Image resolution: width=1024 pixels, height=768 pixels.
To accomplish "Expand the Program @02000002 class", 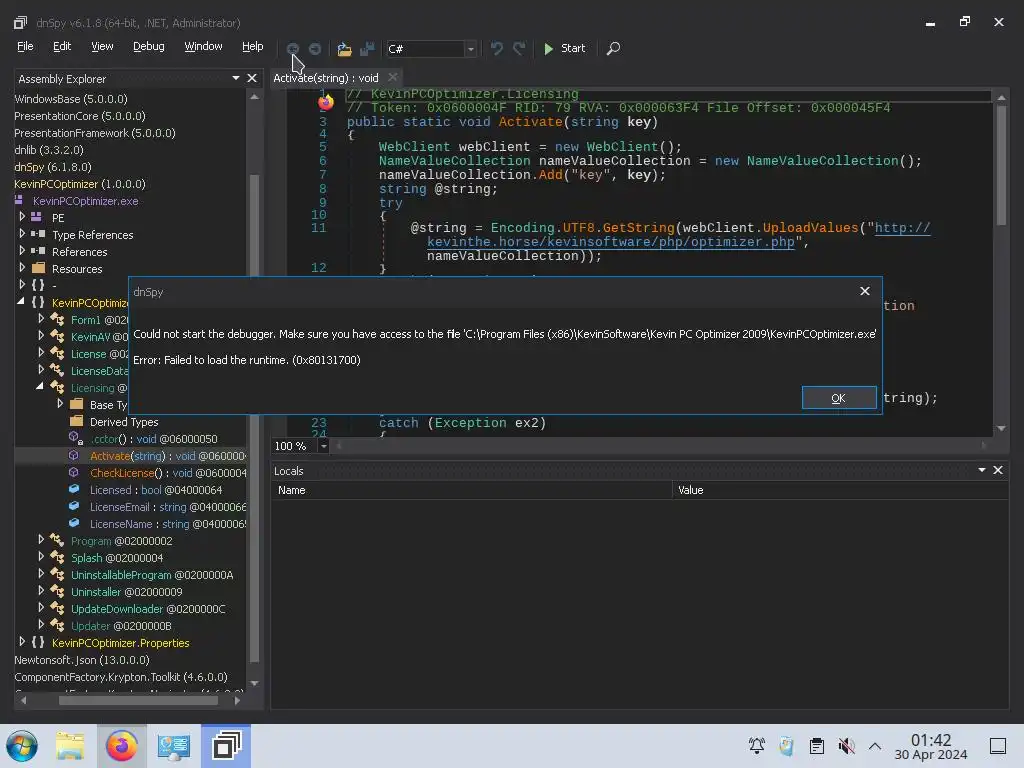I will 41,539.
